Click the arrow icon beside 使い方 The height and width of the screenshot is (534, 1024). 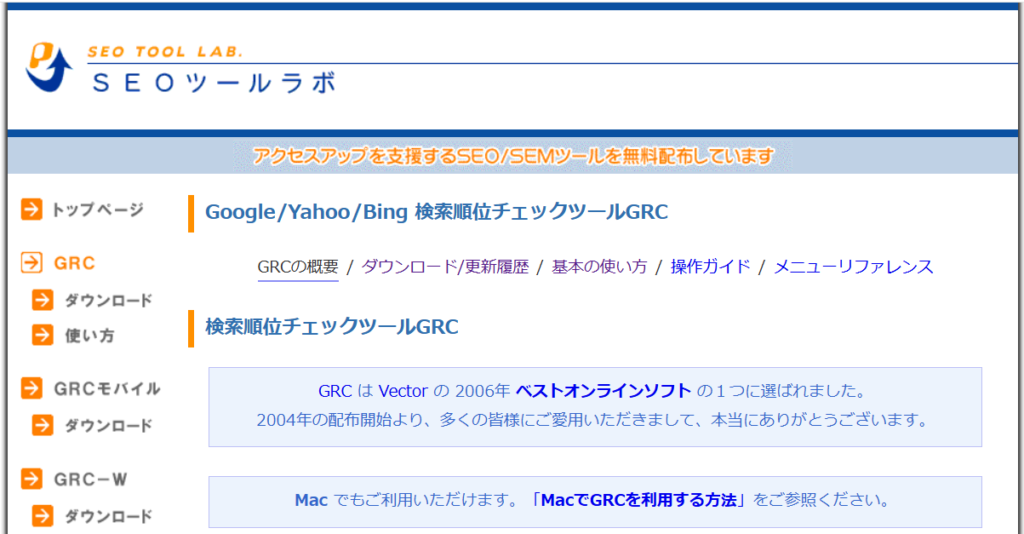click(42, 335)
